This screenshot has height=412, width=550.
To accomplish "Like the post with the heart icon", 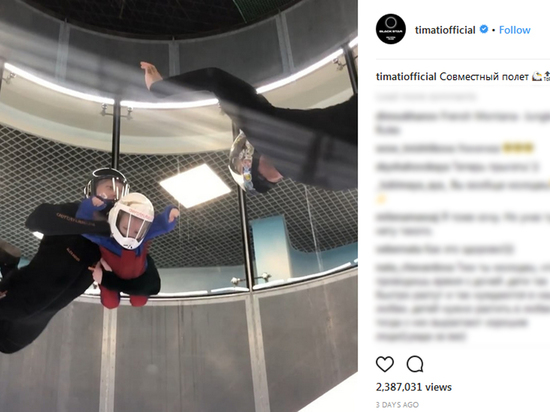I will pos(385,364).
